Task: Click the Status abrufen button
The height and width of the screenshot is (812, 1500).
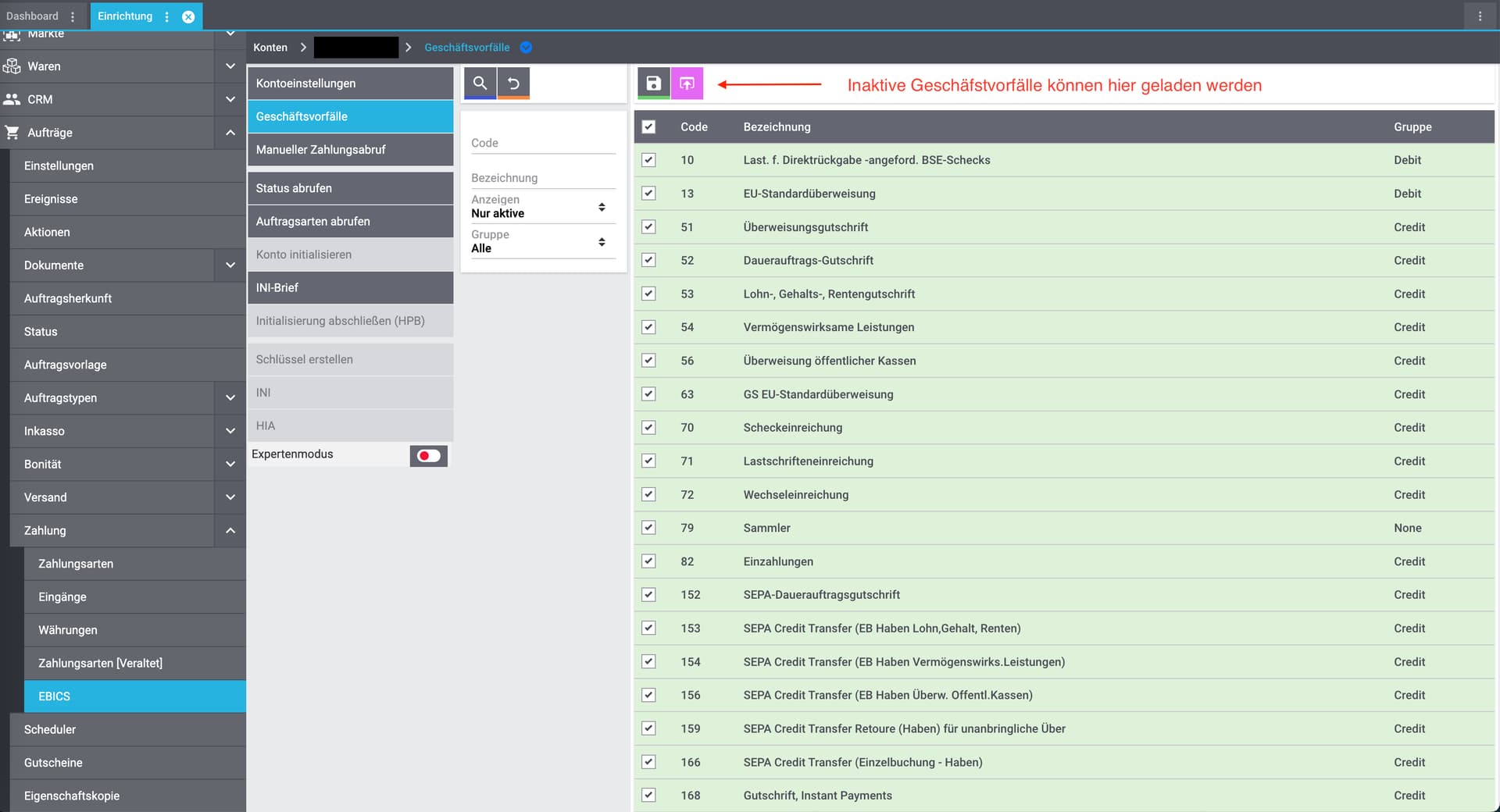Action: tap(350, 188)
